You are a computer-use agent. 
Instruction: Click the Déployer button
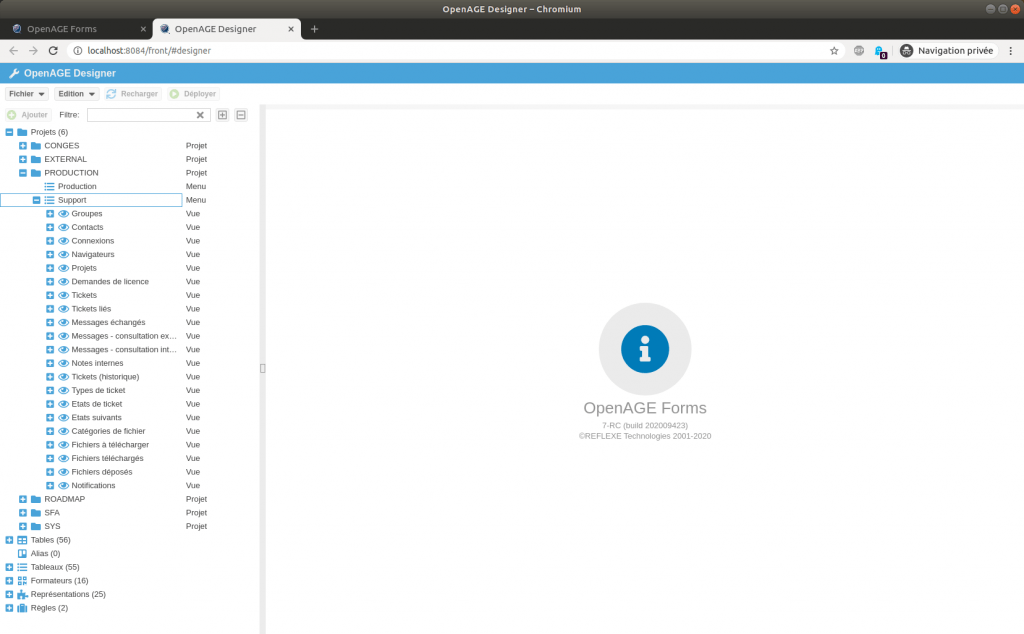pos(193,94)
